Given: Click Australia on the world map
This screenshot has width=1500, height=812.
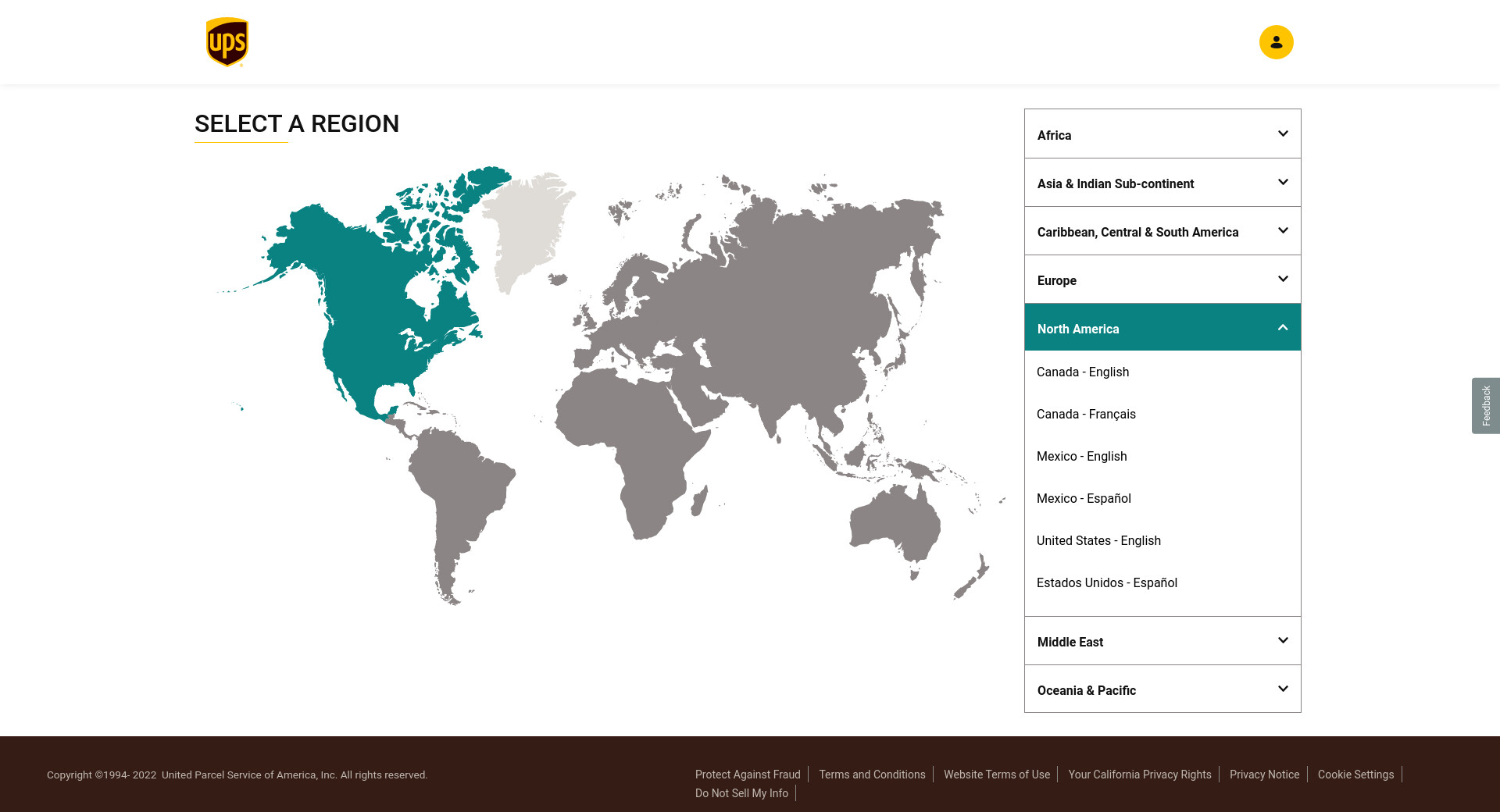Looking at the screenshot, I should point(895,523).
